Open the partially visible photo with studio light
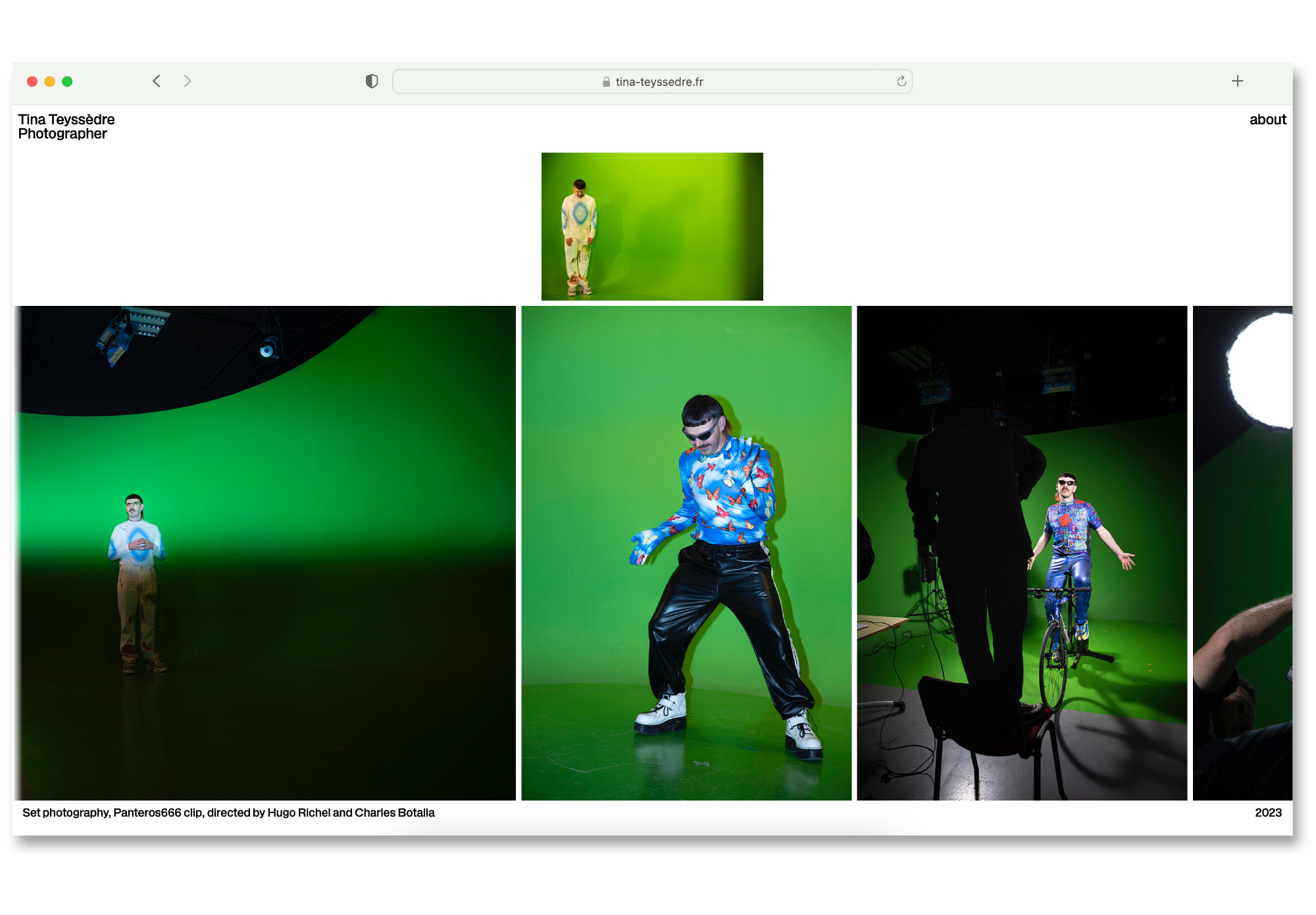The image size is (1316, 915). [1242, 553]
